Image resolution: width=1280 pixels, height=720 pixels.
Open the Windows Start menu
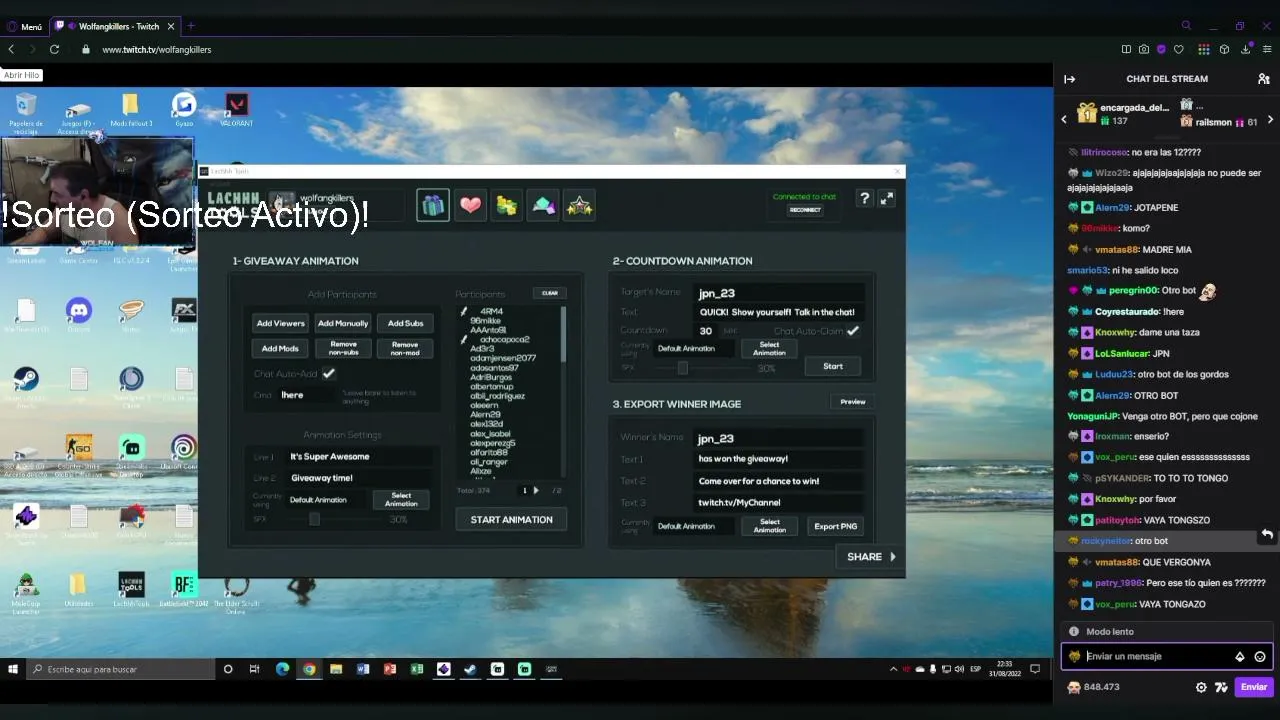pos(13,669)
